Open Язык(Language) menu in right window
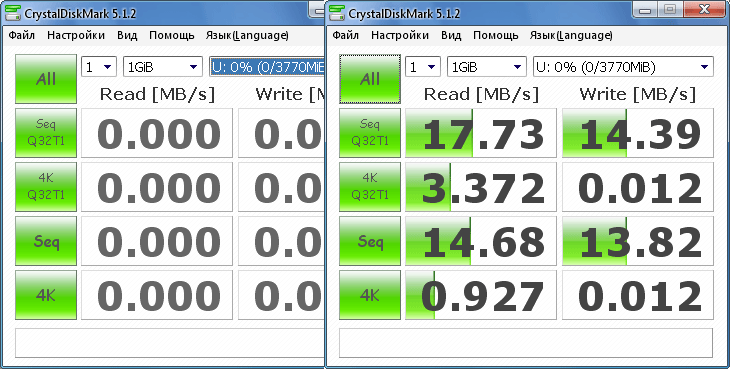Screen dimensions: 730x369 coord(571,35)
